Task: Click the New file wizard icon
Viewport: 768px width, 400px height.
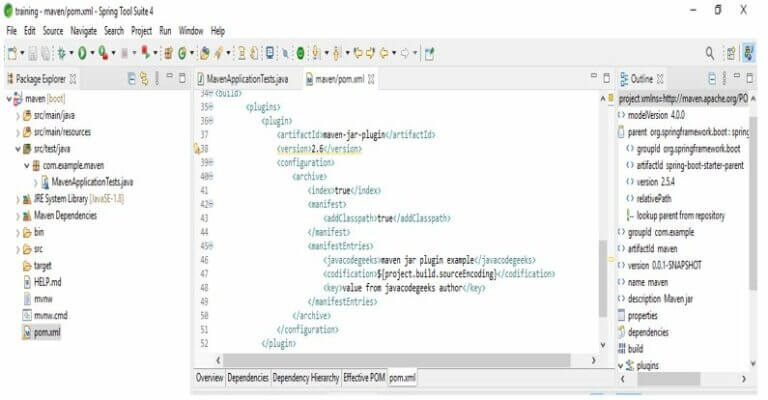Action: click(12, 53)
